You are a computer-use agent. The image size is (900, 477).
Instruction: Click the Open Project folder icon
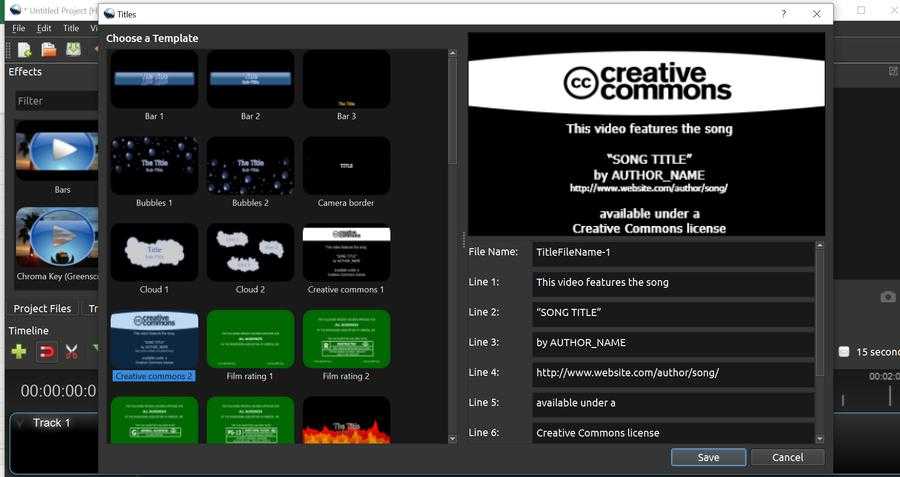click(48, 49)
